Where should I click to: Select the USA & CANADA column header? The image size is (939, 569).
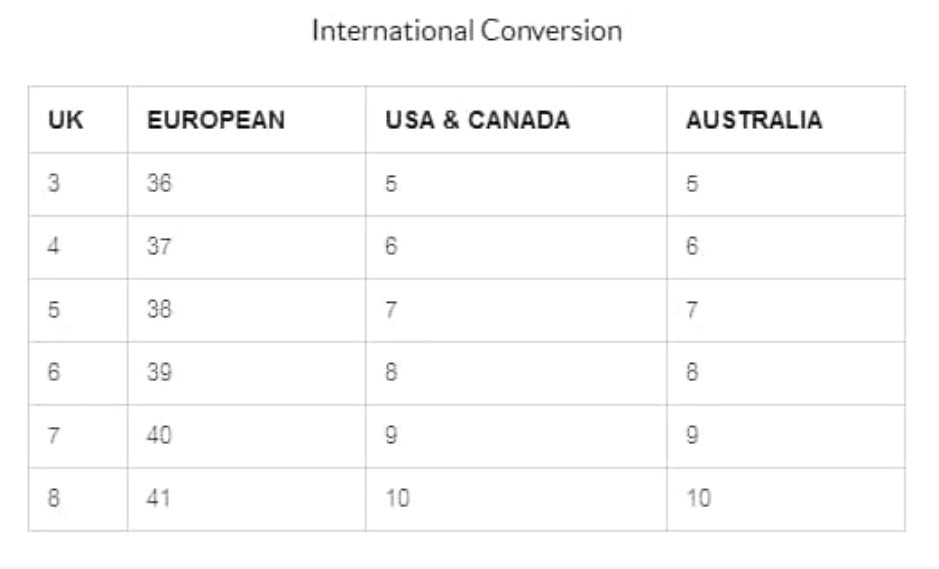516,120
